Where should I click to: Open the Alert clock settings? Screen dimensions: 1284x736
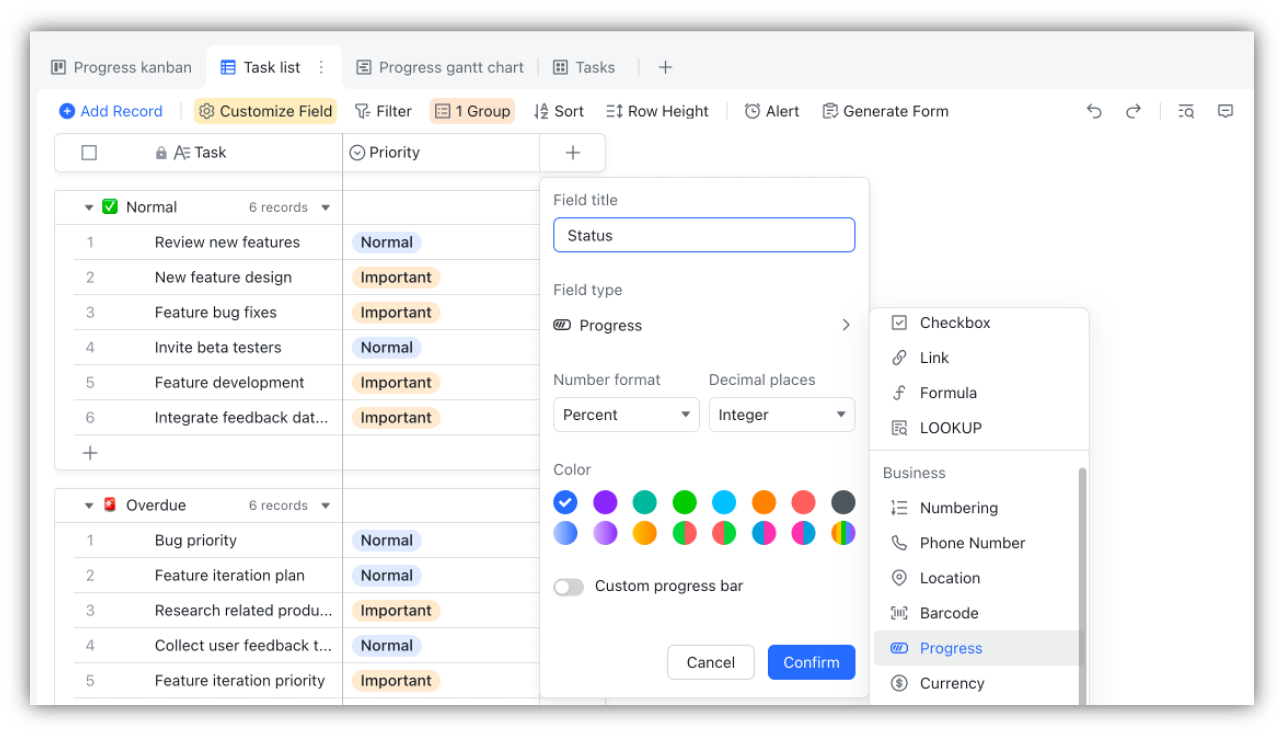(x=771, y=111)
